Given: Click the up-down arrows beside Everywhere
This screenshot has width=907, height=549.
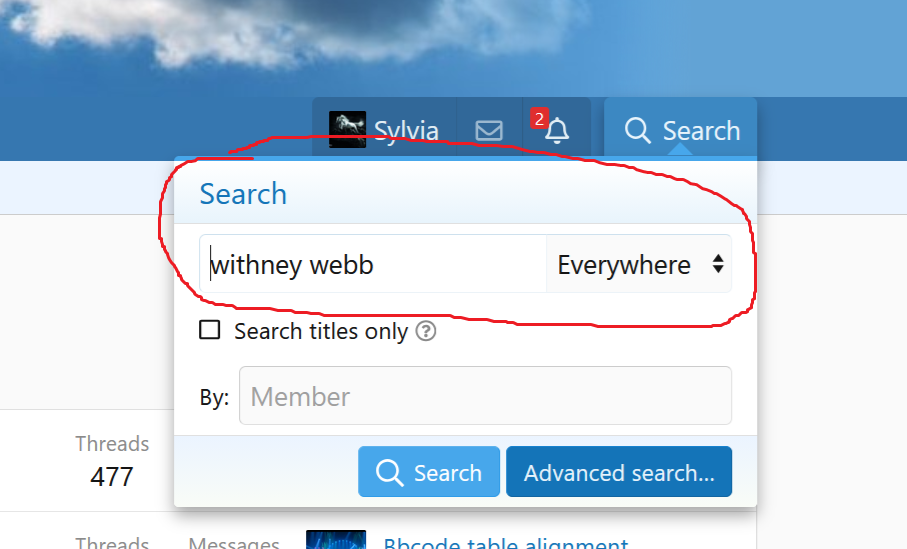Looking at the screenshot, I should pos(717,265).
